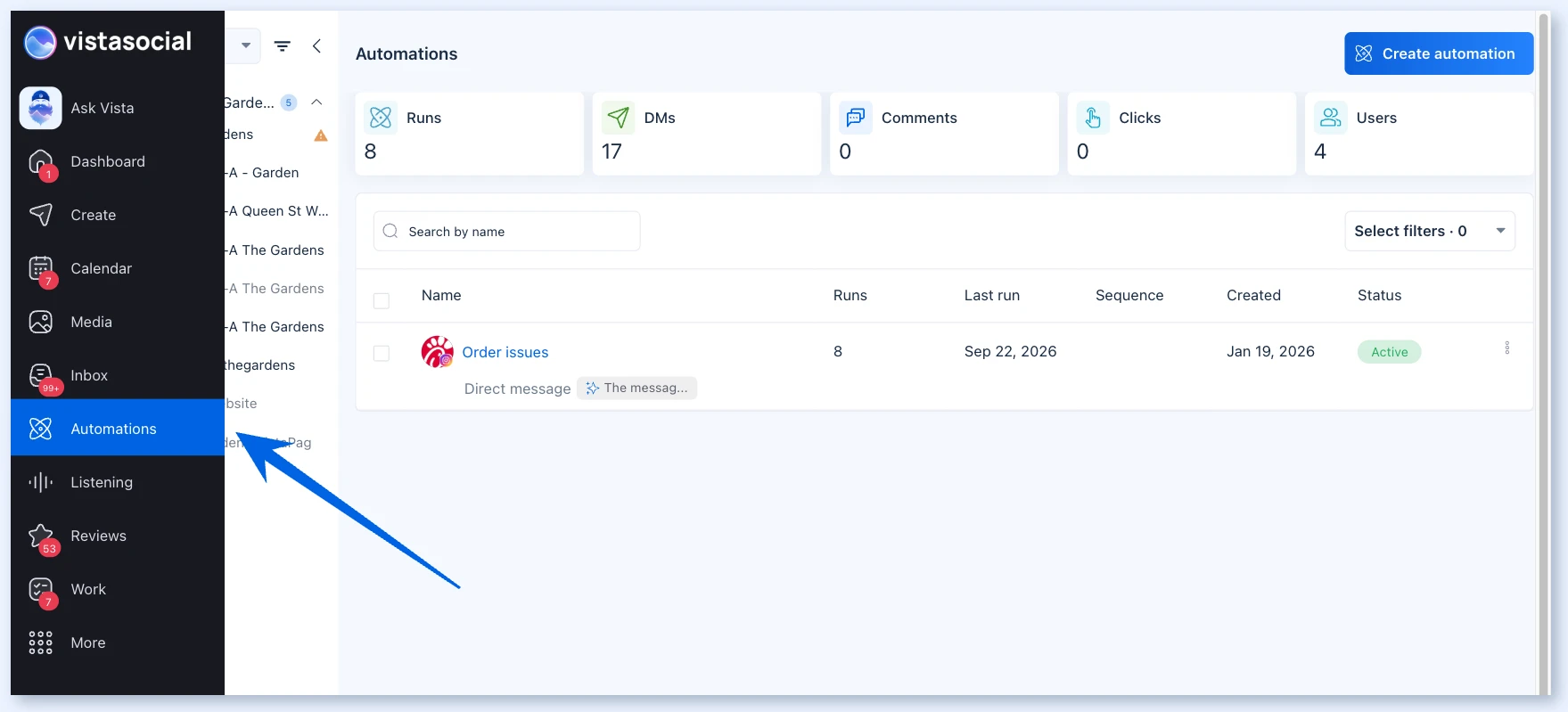Open the Order issues automation link
Viewport: 1568px width, 712px height.
pos(505,352)
